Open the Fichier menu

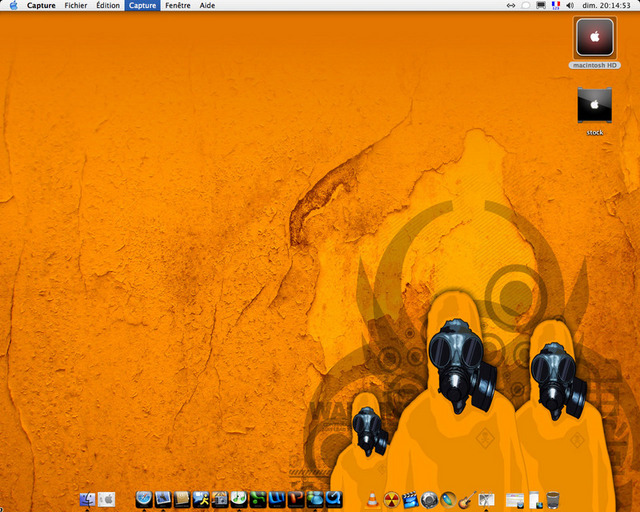pos(76,5)
